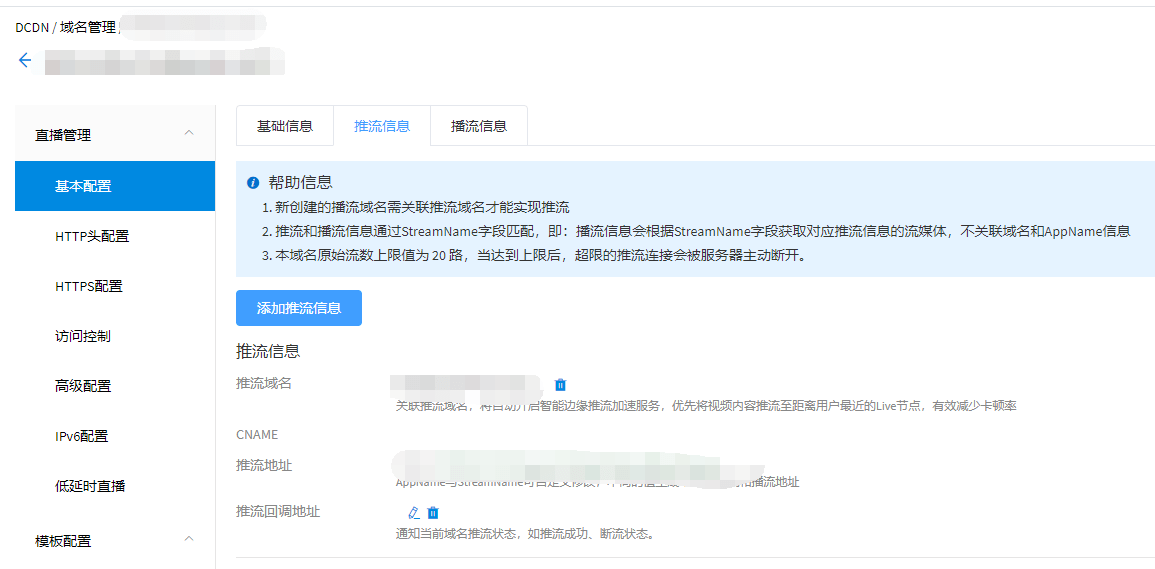1155x569 pixels.
Task: Edit the 推流回调地址 with pencil icon
Action: pos(414,512)
